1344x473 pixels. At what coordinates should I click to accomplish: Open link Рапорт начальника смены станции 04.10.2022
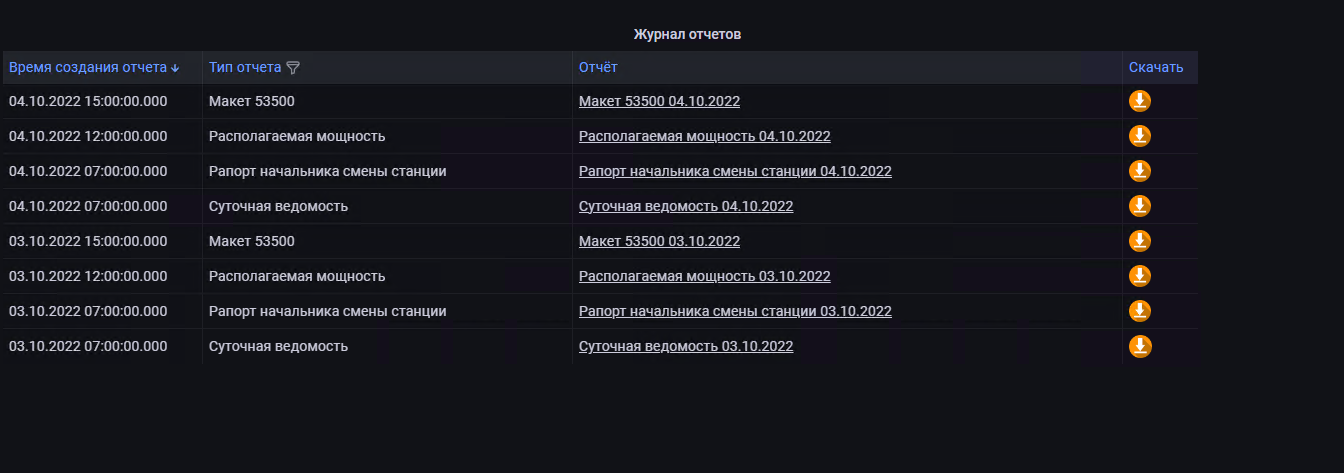tap(735, 171)
